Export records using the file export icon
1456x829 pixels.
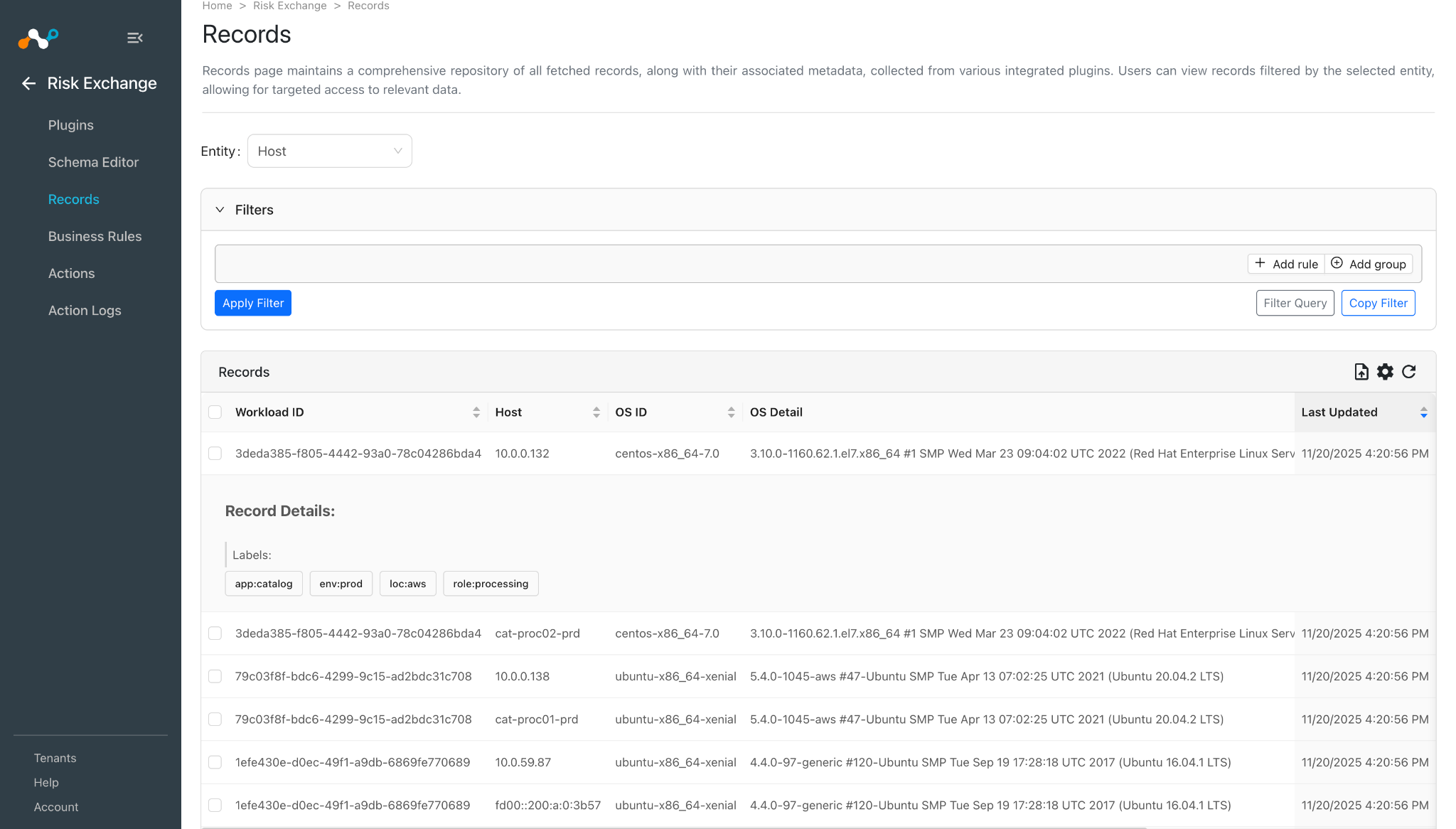1361,372
